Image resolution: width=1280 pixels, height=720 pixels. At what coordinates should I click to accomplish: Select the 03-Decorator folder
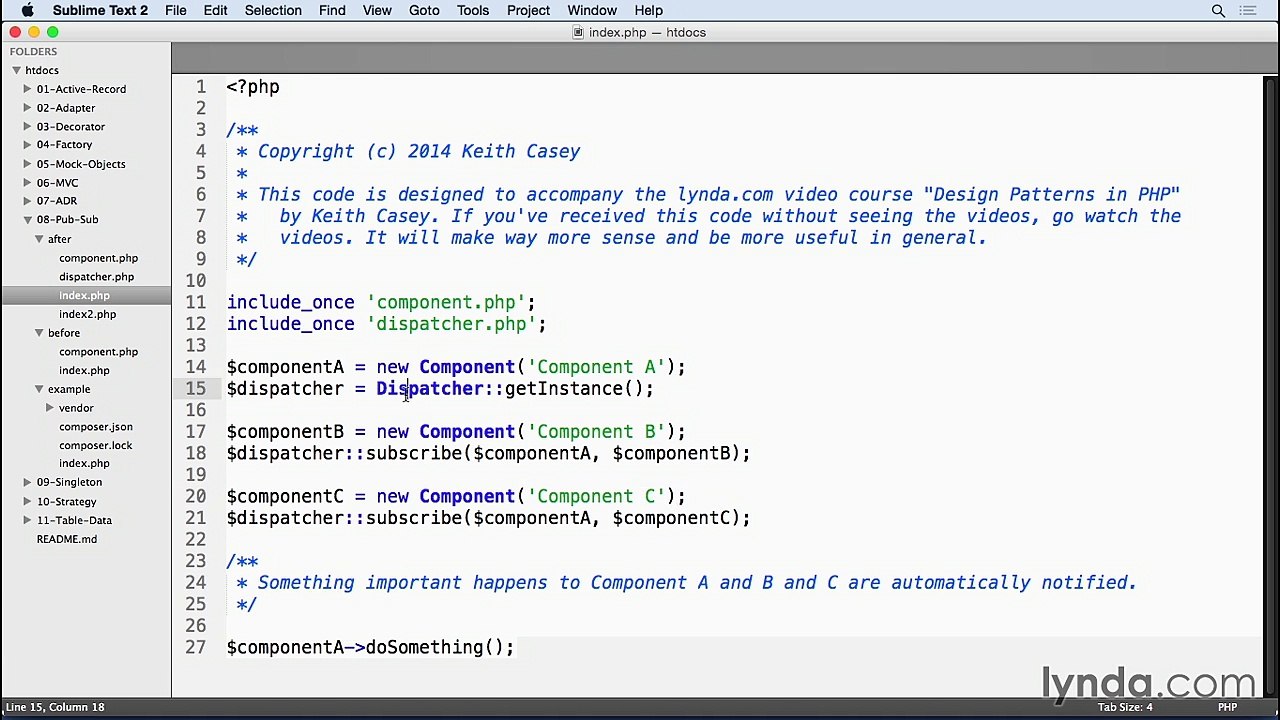point(71,127)
